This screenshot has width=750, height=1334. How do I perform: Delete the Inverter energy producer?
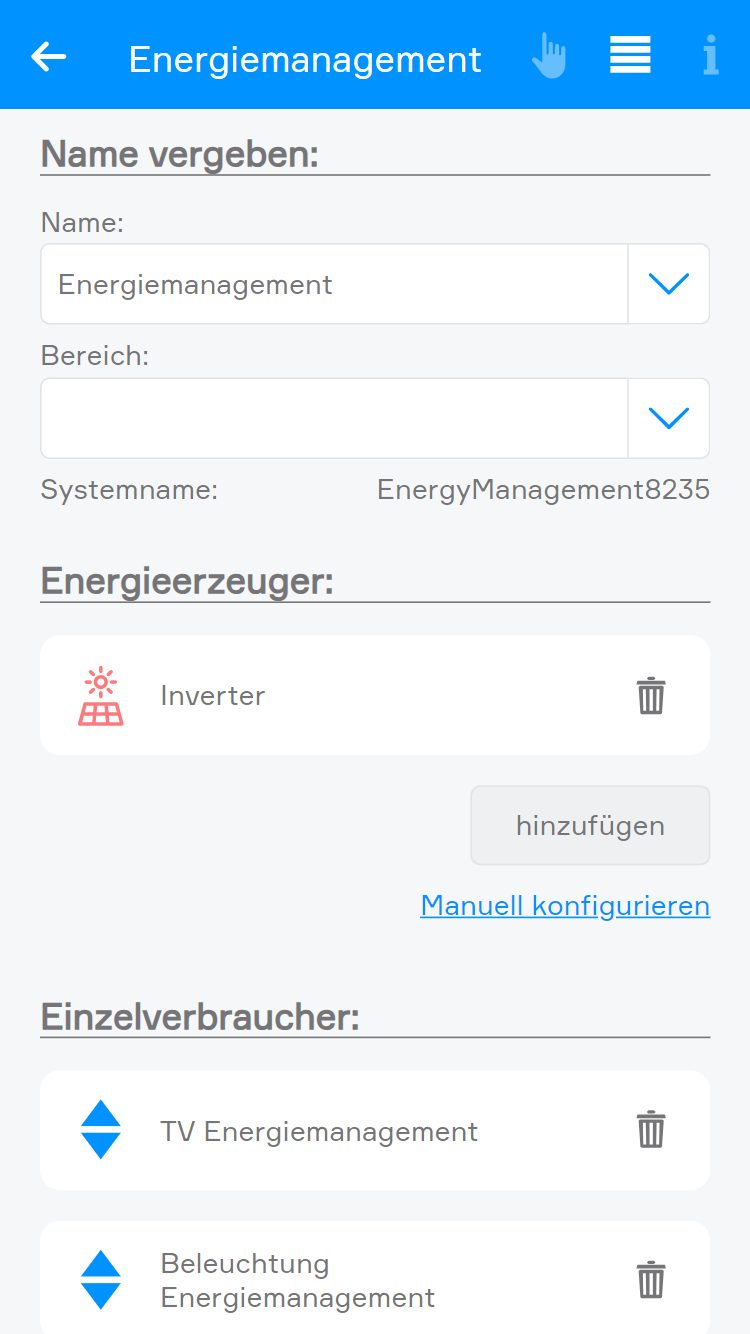651,695
